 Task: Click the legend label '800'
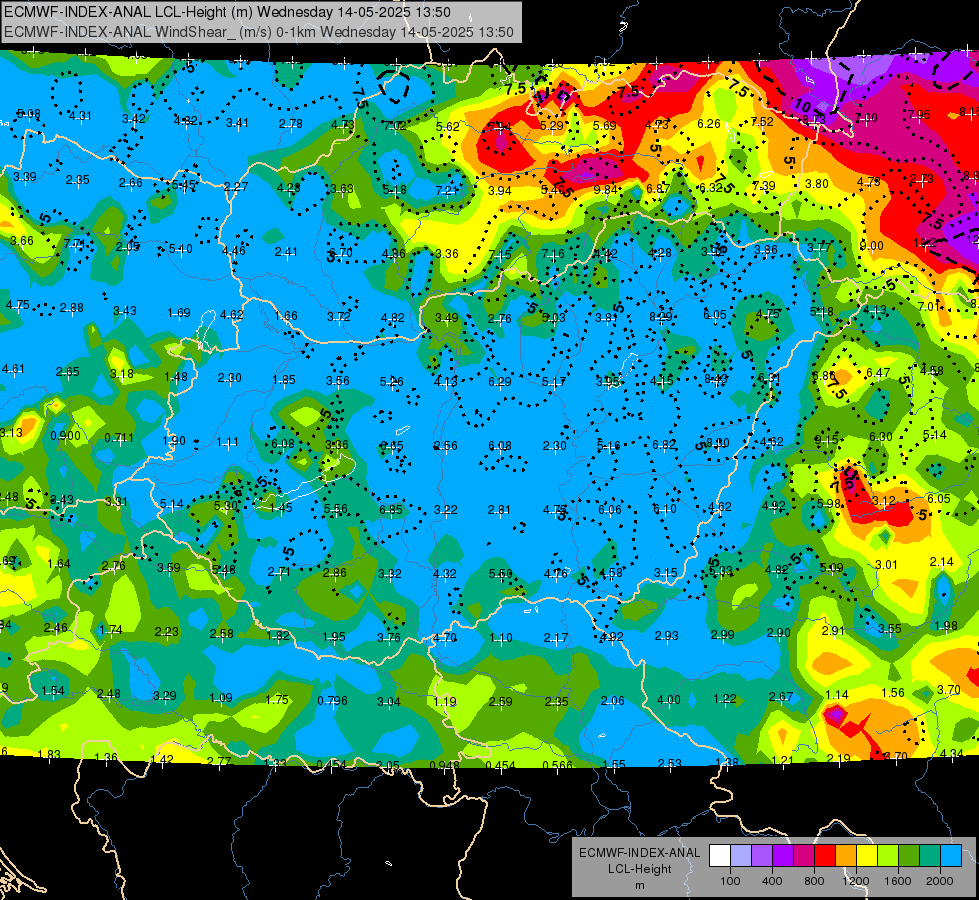[x=814, y=881]
